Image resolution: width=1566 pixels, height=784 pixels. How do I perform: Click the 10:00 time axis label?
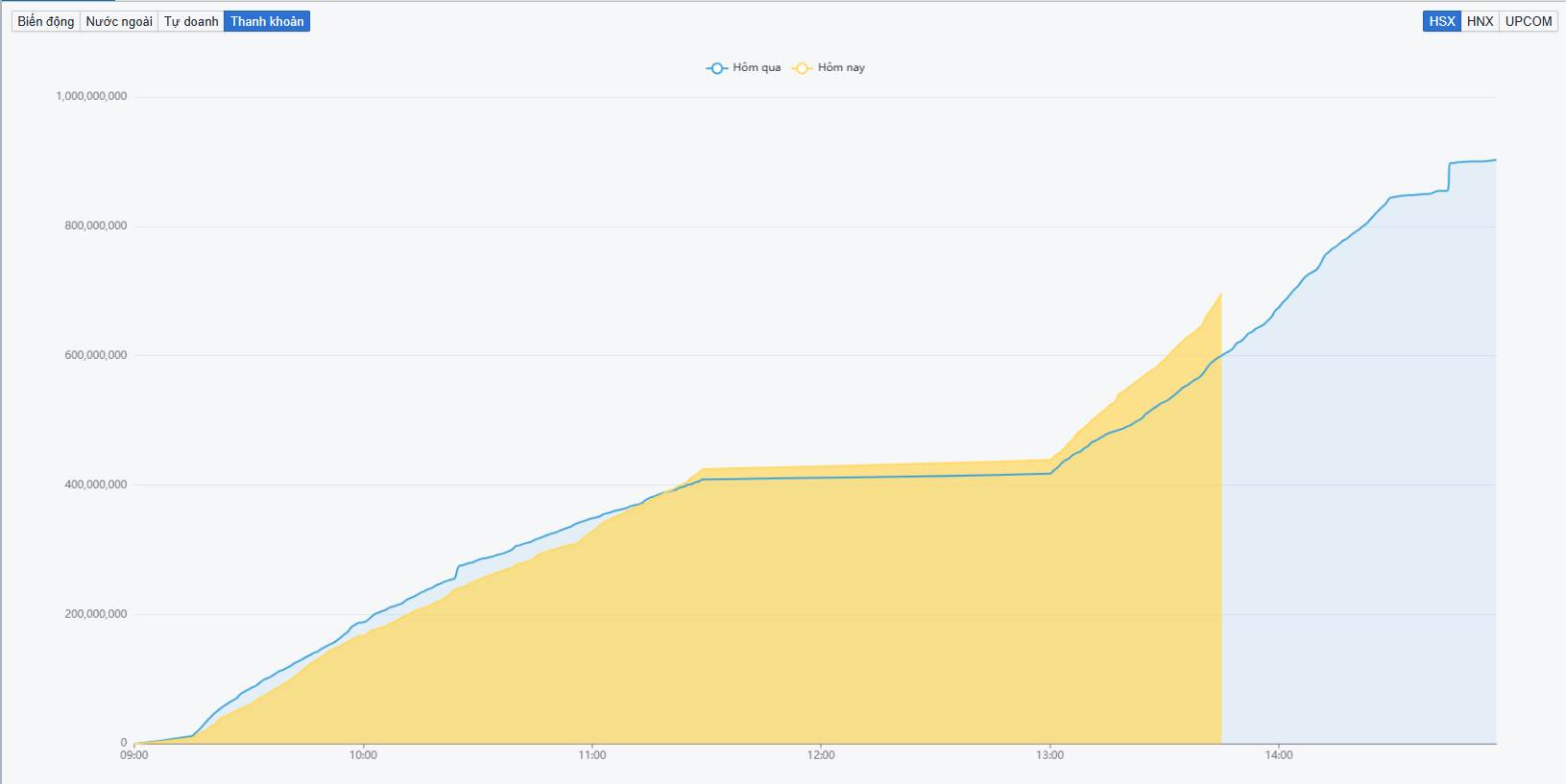point(363,755)
